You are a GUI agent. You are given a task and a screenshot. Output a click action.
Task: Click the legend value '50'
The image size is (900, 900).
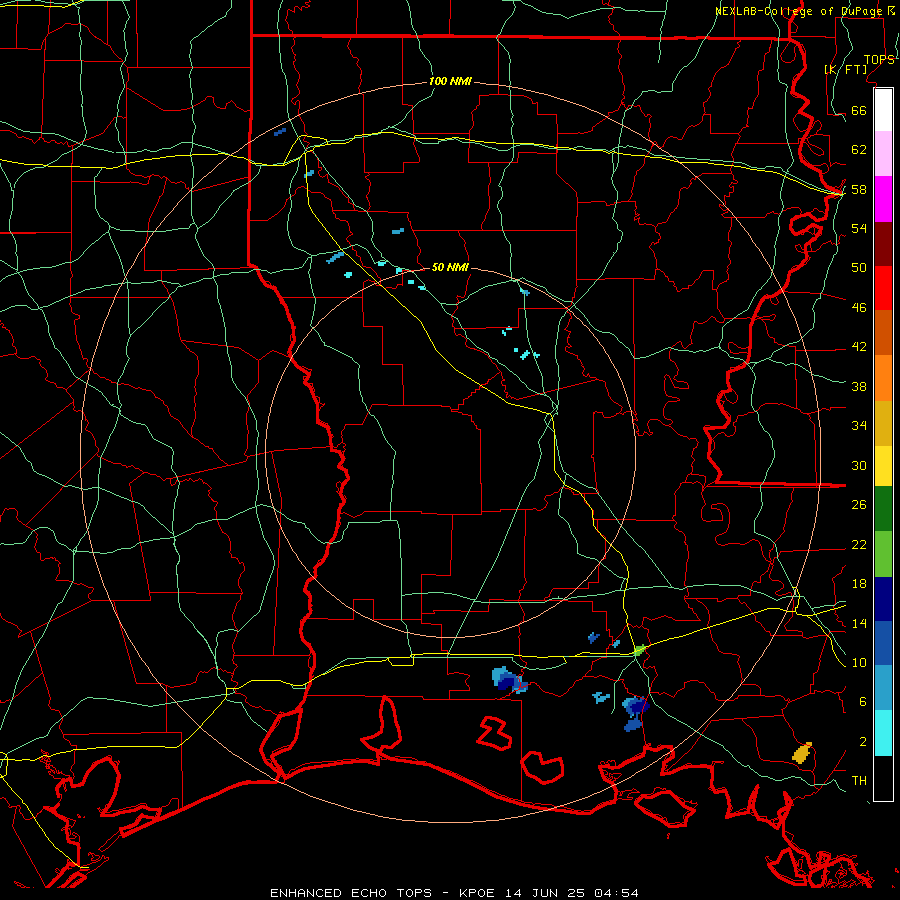[859, 267]
